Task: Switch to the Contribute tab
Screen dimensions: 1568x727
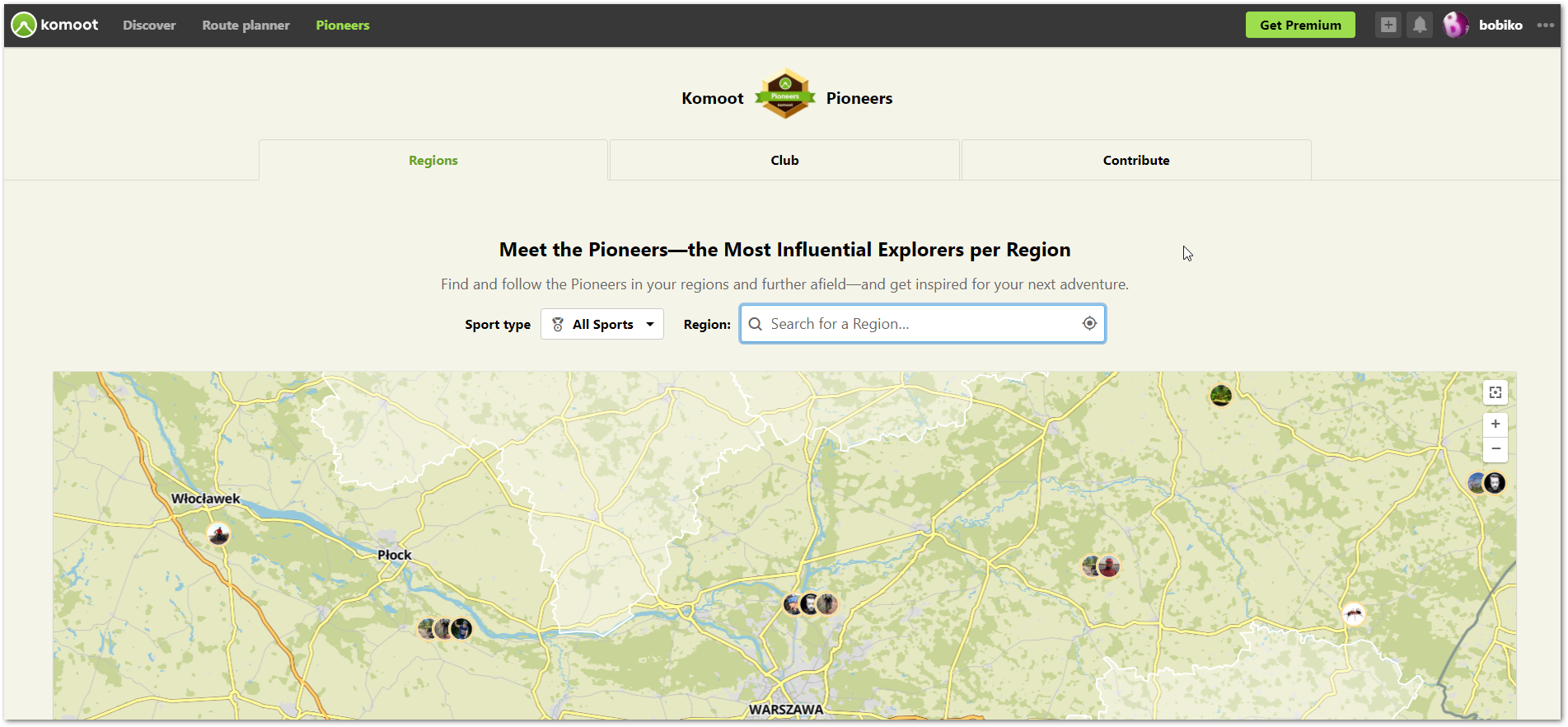Action: 1136,160
